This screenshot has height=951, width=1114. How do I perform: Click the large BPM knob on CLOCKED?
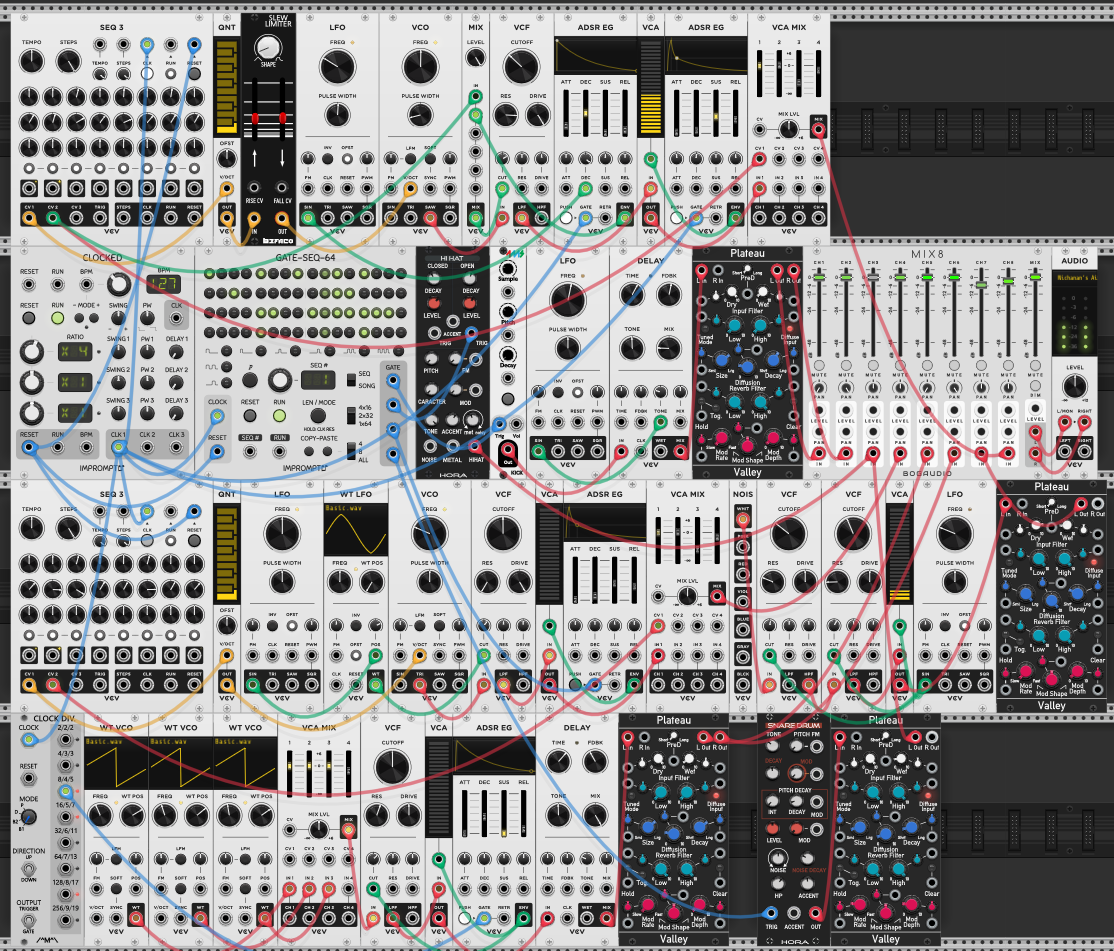(x=119, y=285)
